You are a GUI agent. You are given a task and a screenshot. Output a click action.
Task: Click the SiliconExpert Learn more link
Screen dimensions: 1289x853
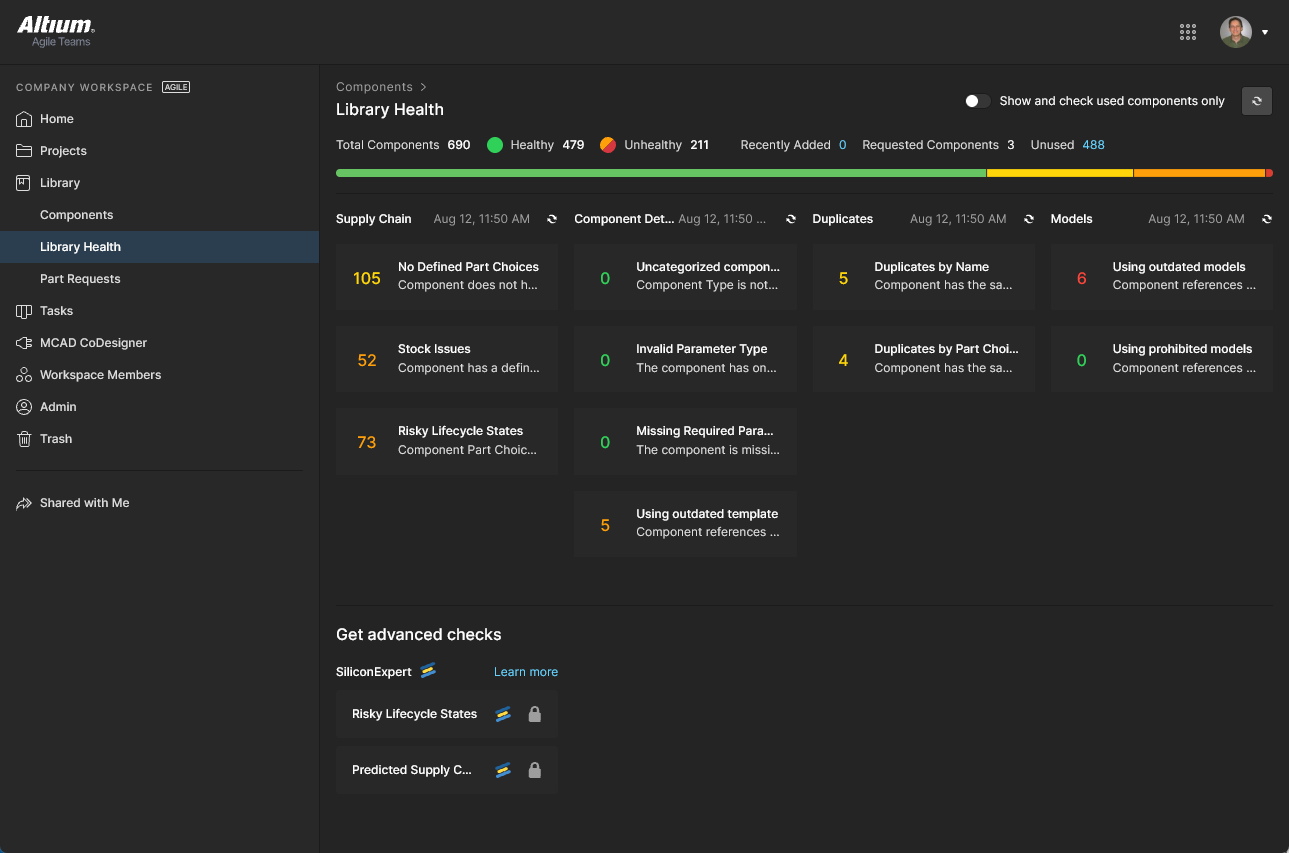[x=525, y=672]
